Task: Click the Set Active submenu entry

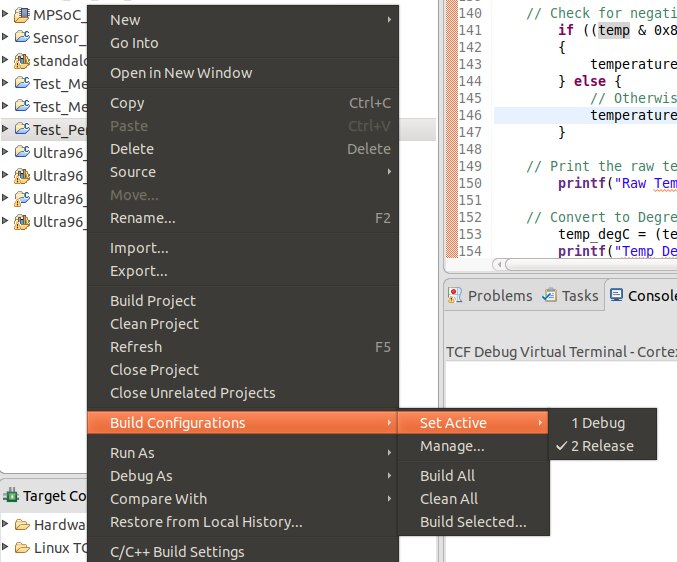Action: click(x=473, y=423)
